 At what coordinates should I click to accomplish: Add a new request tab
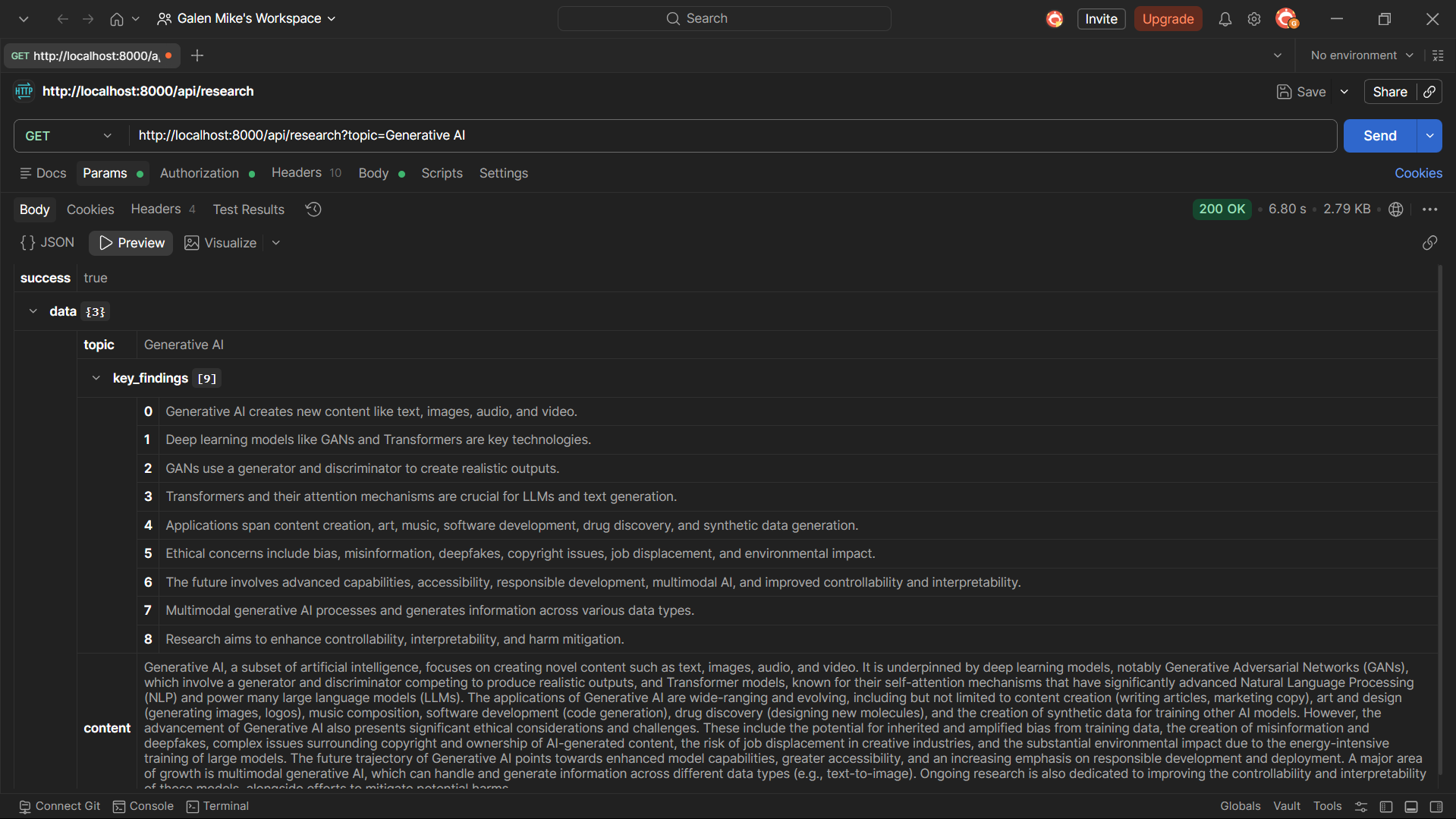pos(197,55)
